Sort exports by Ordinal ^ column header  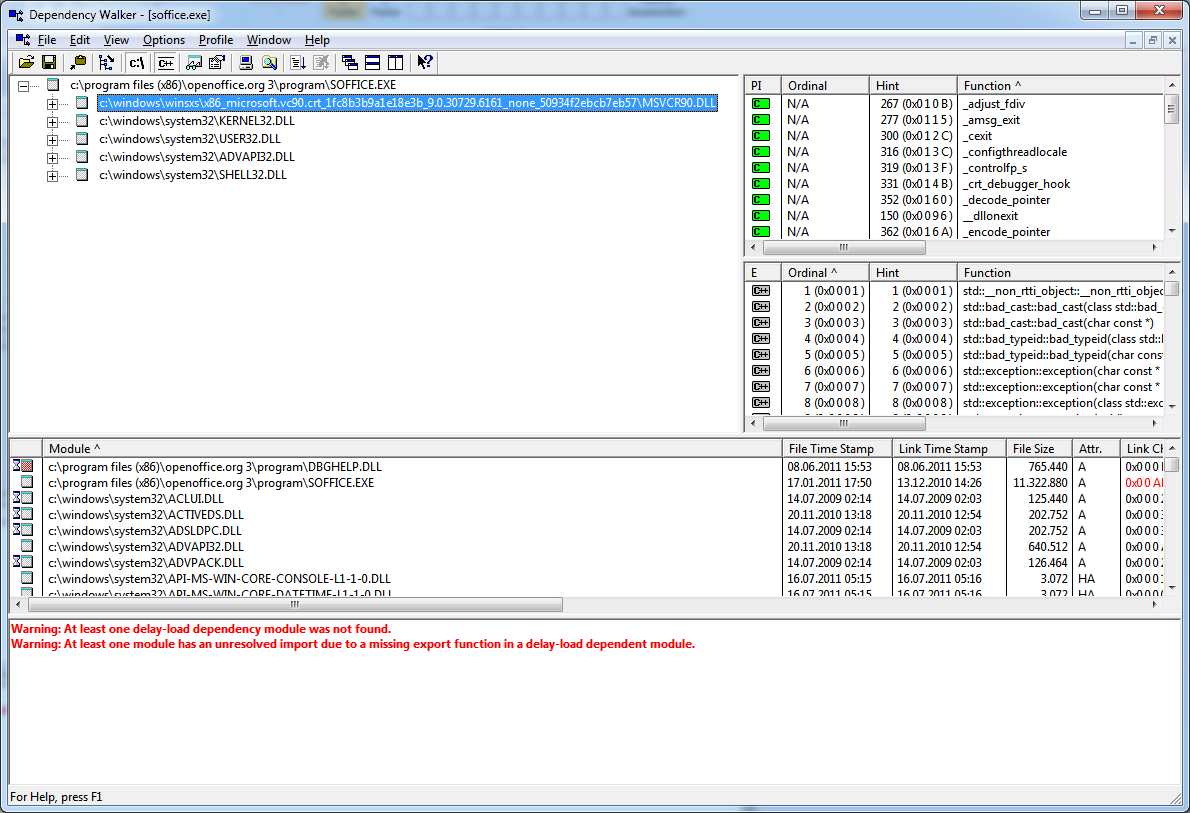(x=824, y=273)
